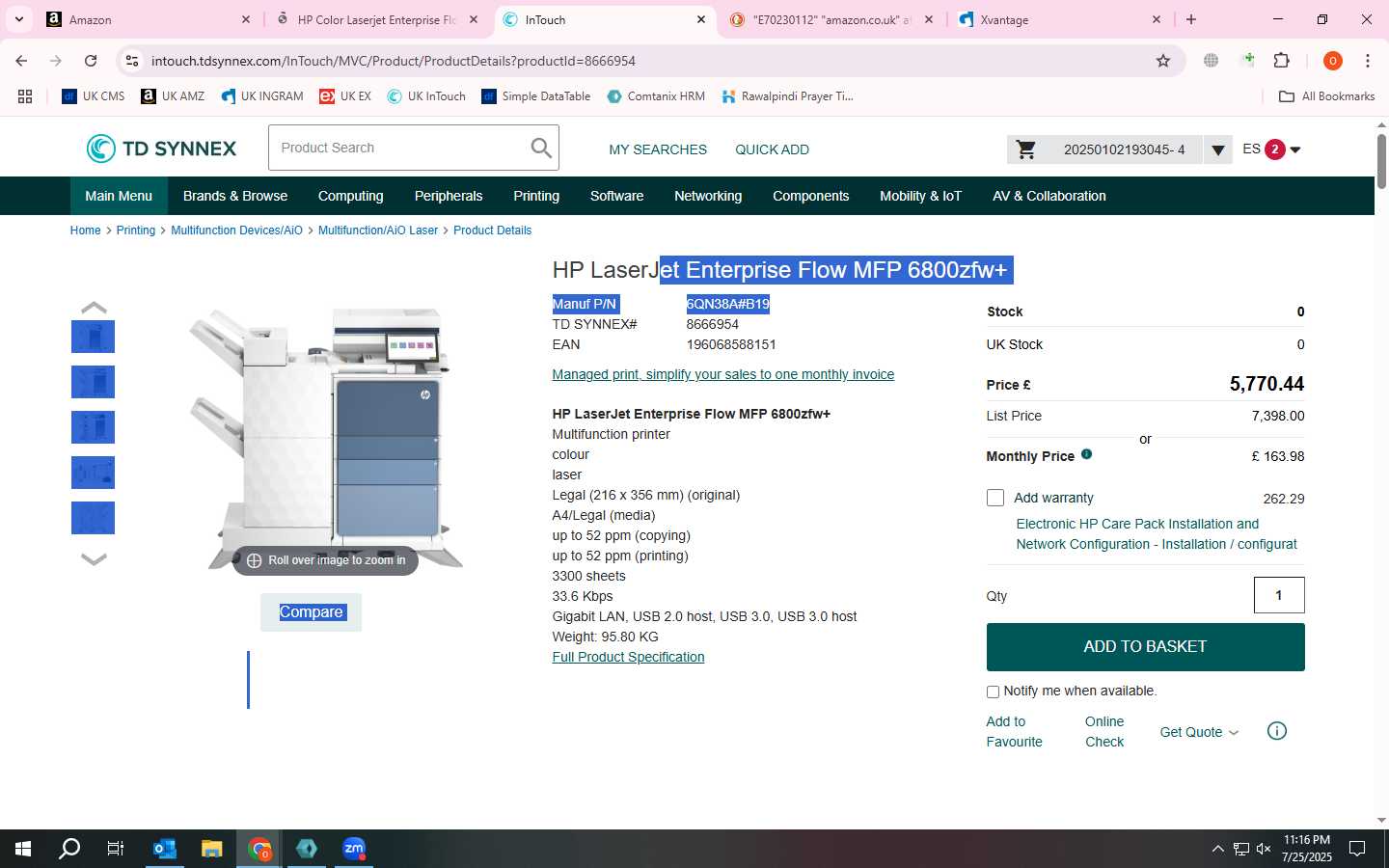The width and height of the screenshot is (1389, 868).
Task: Click MY SEARCHES link
Action: click(x=658, y=149)
